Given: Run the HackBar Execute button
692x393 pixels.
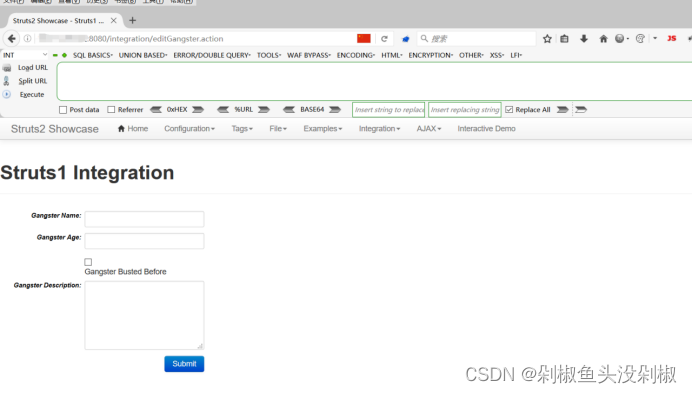Looking at the screenshot, I should pos(32,94).
